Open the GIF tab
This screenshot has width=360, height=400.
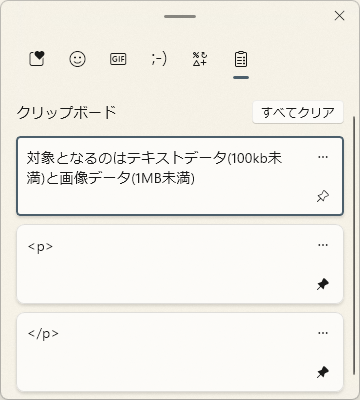coord(118,59)
